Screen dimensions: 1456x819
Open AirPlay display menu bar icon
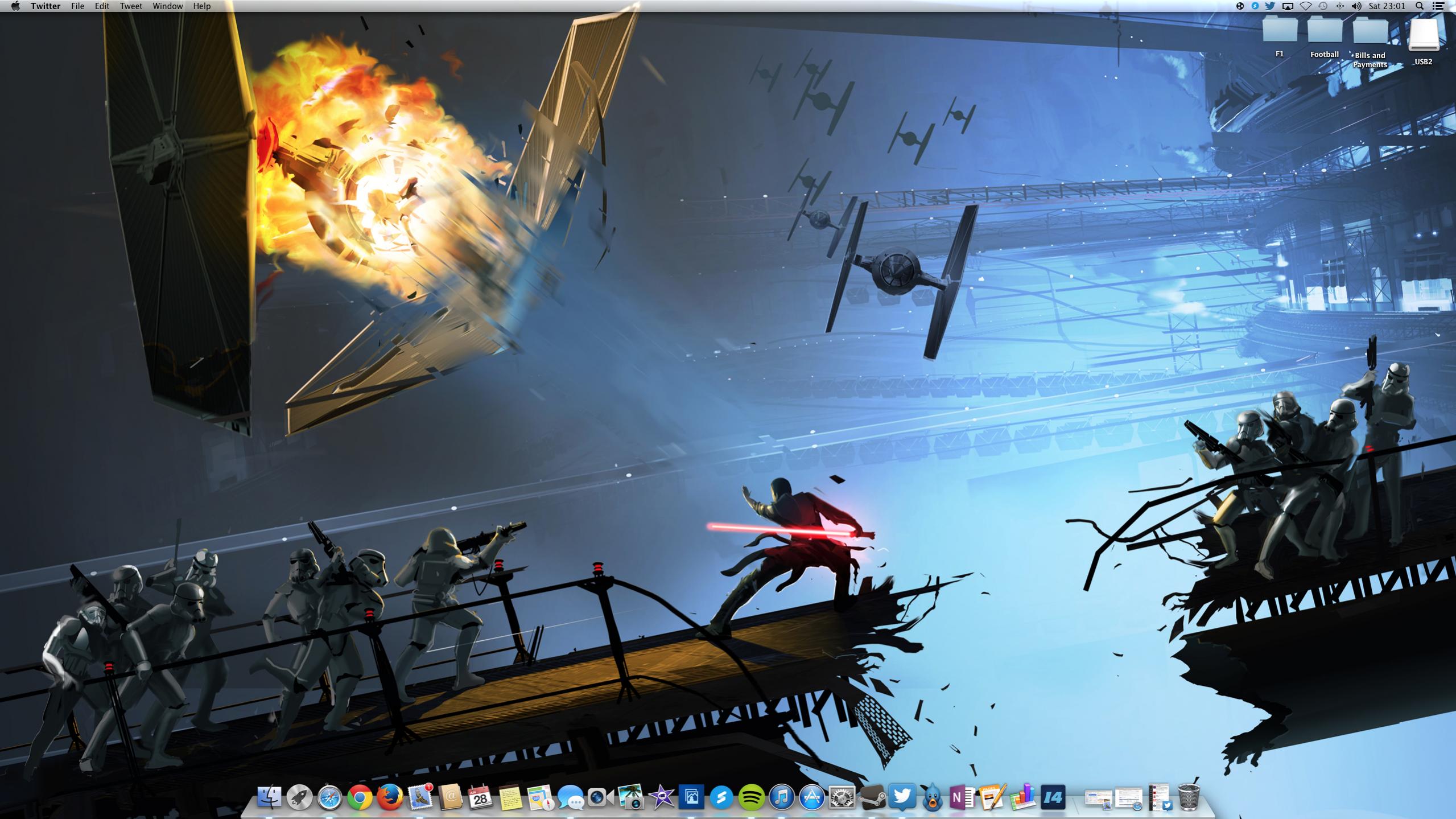(1288, 6)
